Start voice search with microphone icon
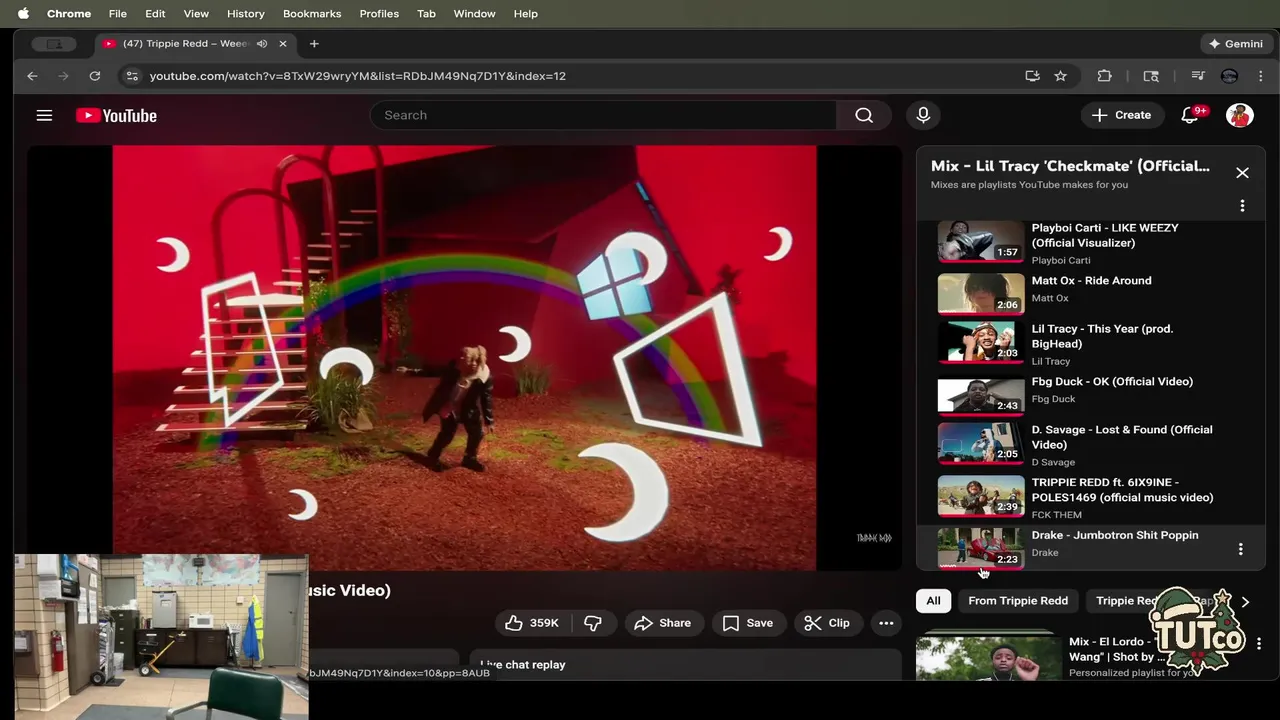 point(923,115)
